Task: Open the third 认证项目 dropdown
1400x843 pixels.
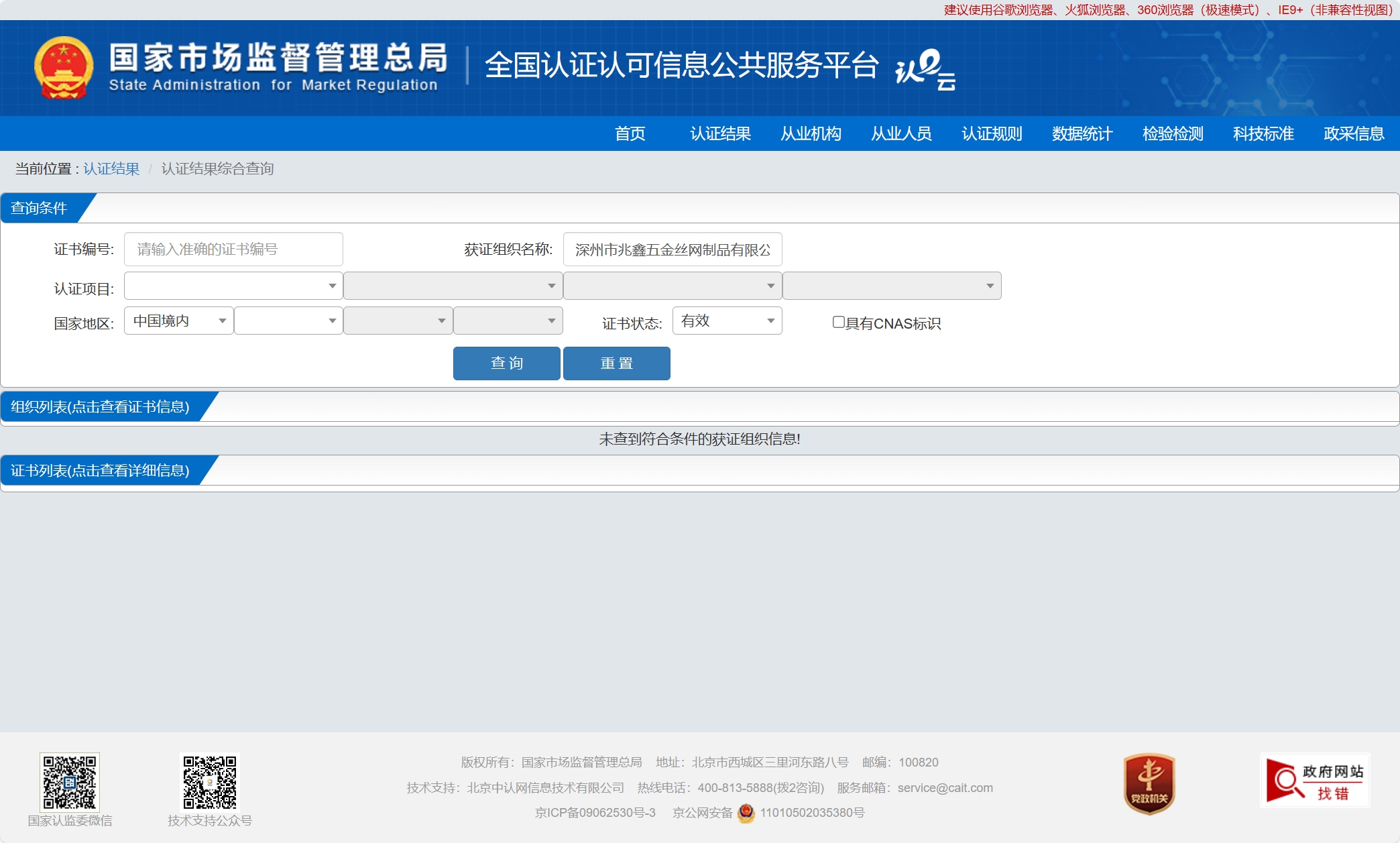Action: tap(673, 286)
